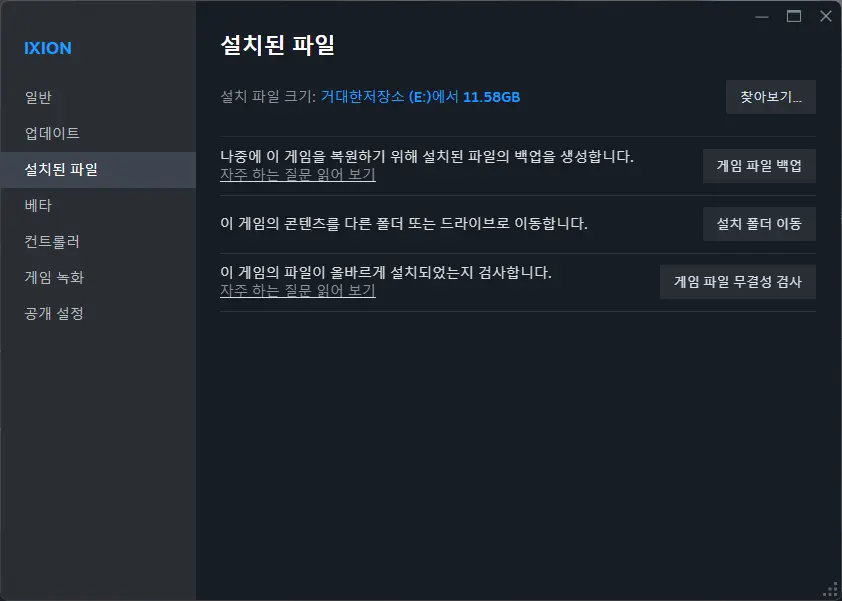Click the 찾아보기 button to browse files
This screenshot has height=601, width=842.
769,97
